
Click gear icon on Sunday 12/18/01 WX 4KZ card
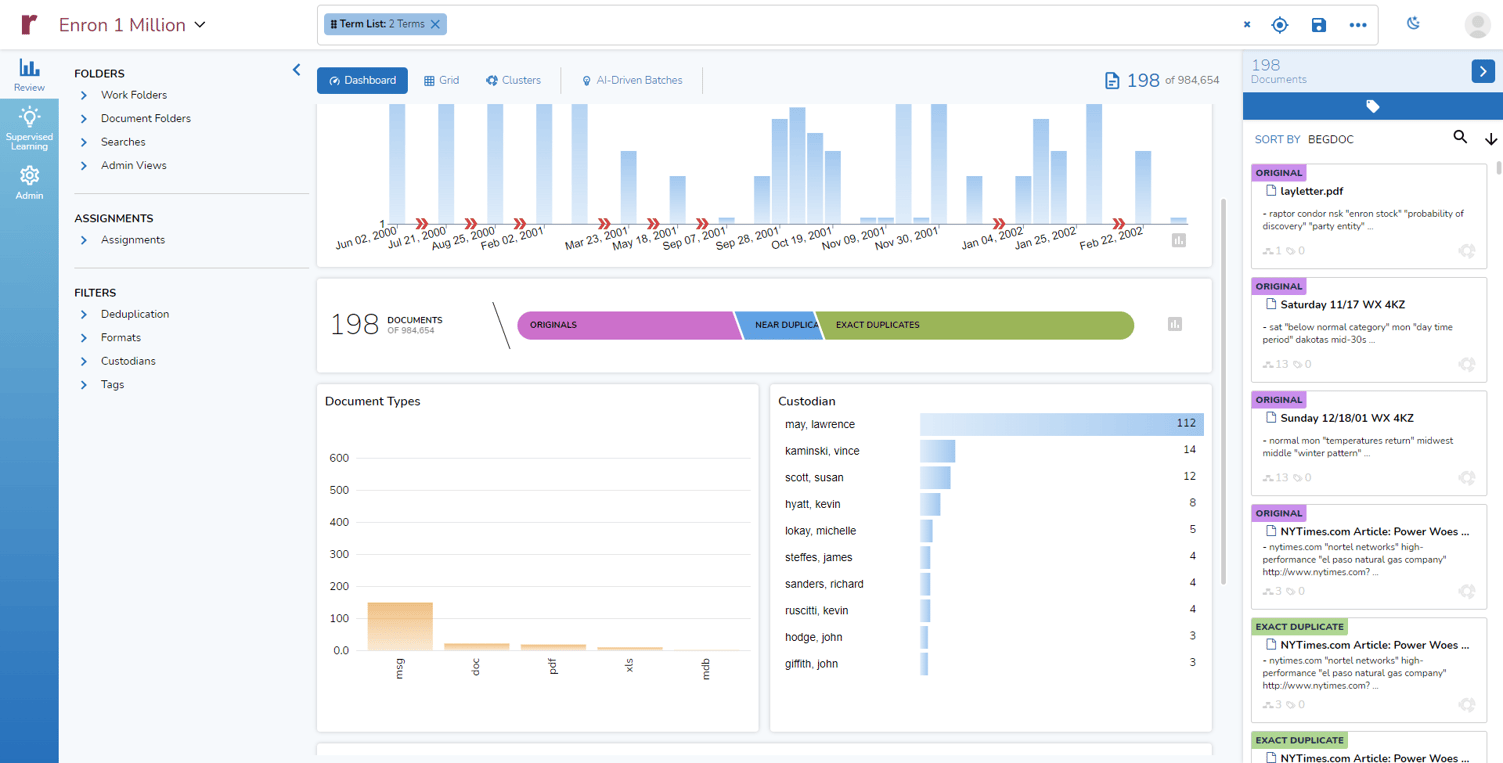(1466, 478)
